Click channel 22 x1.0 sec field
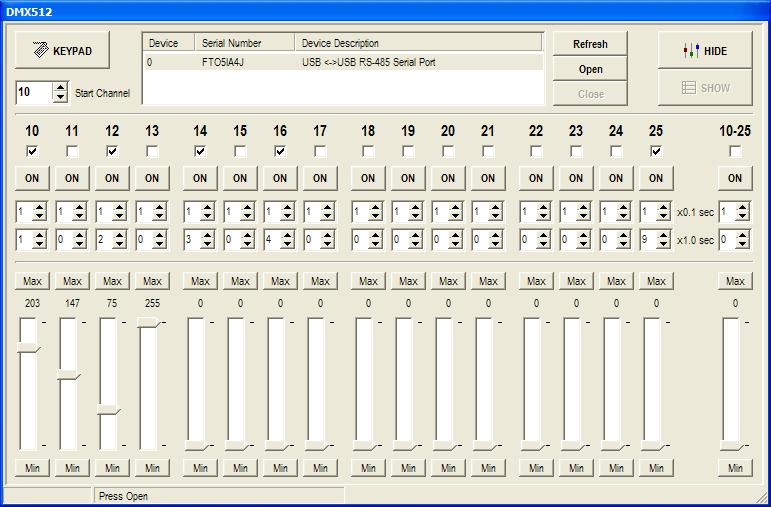 pos(528,240)
